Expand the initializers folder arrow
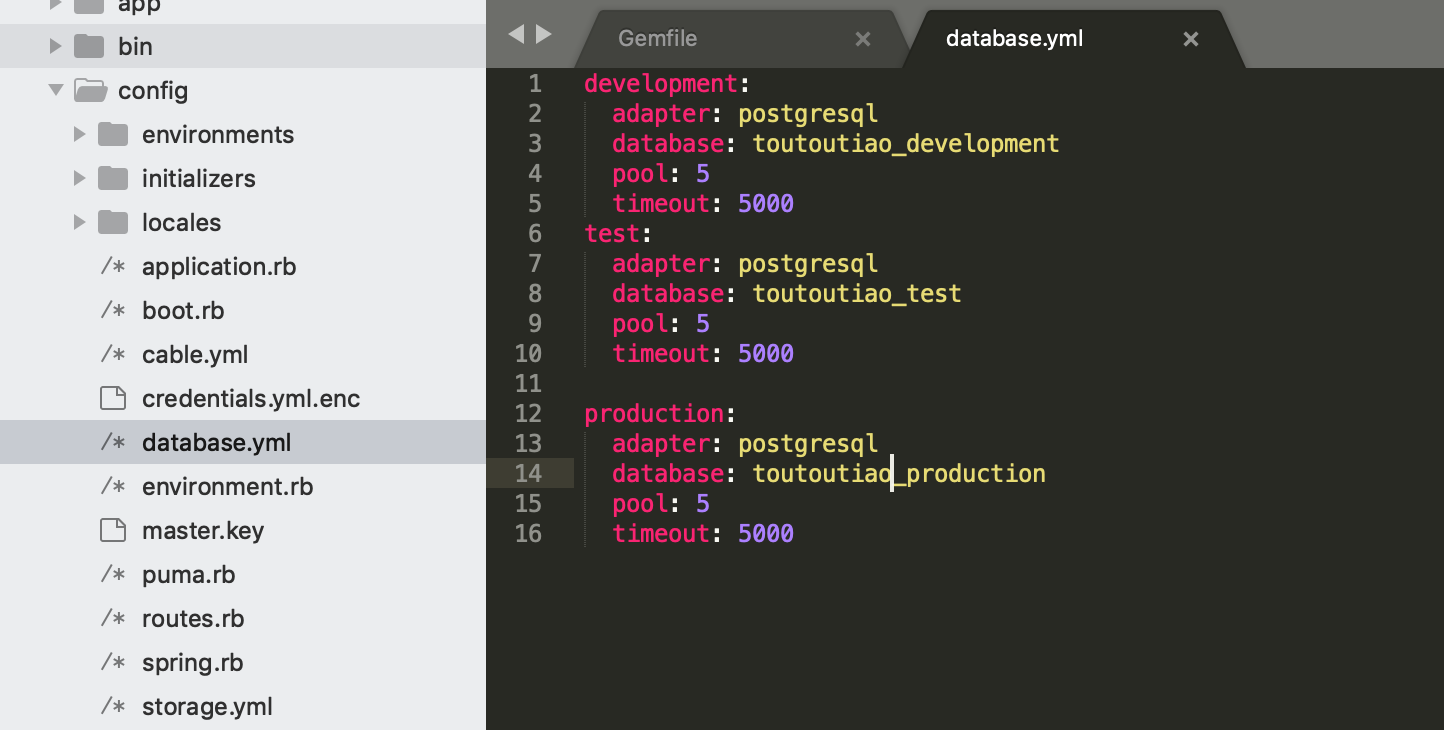Viewport: 1444px width, 730px height. click(79, 178)
